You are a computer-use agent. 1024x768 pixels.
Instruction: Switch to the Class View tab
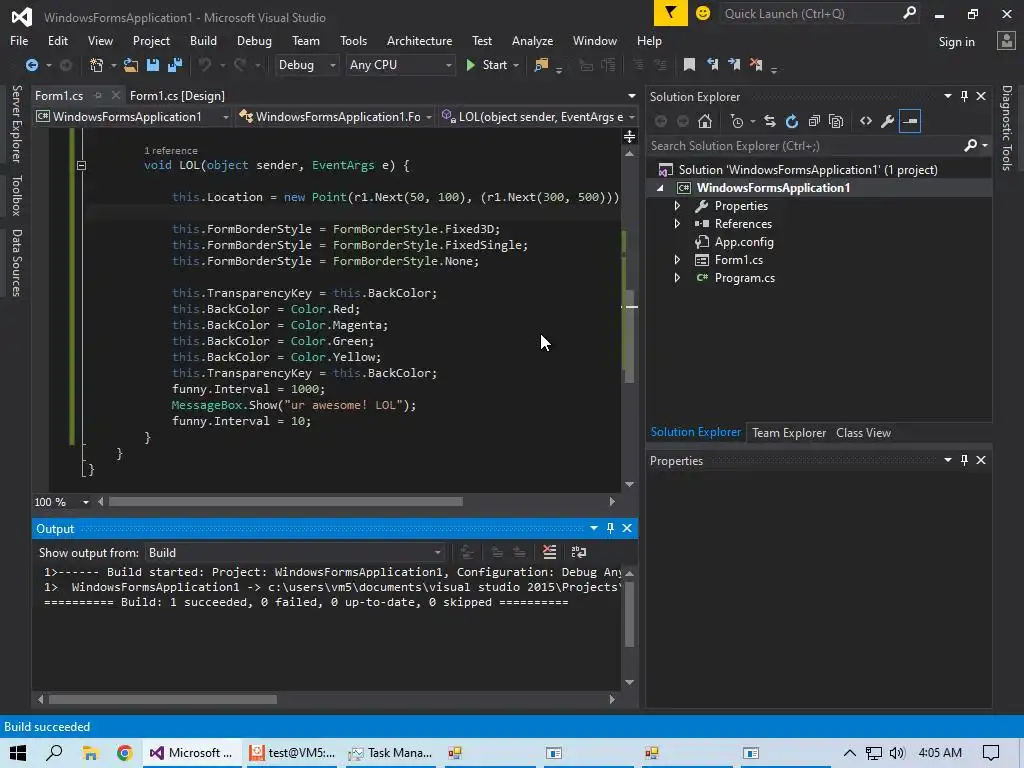coord(863,432)
